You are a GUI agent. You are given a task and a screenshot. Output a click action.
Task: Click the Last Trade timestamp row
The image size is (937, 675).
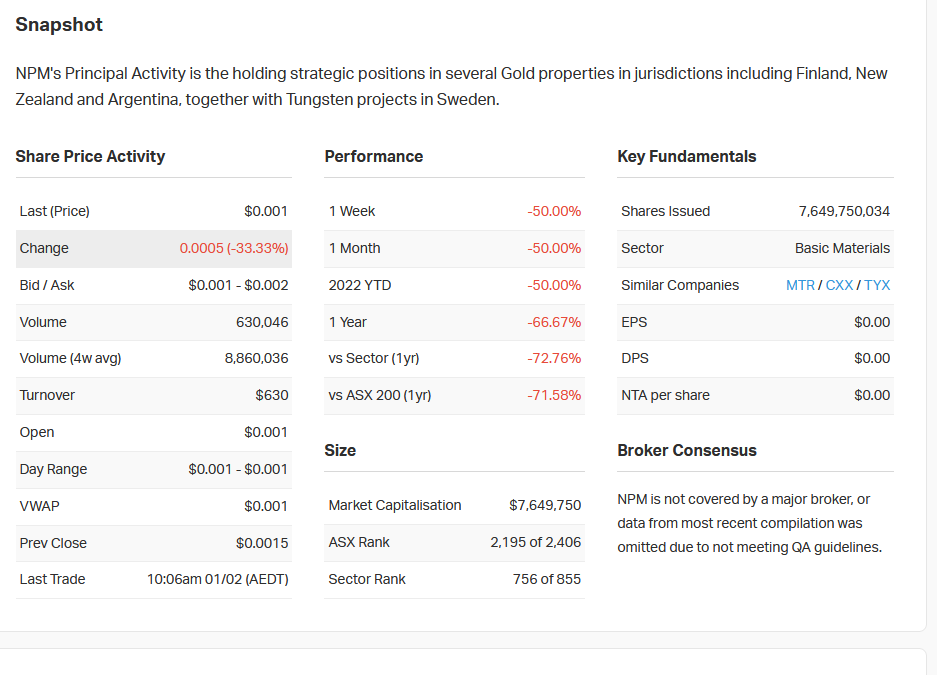coord(154,579)
